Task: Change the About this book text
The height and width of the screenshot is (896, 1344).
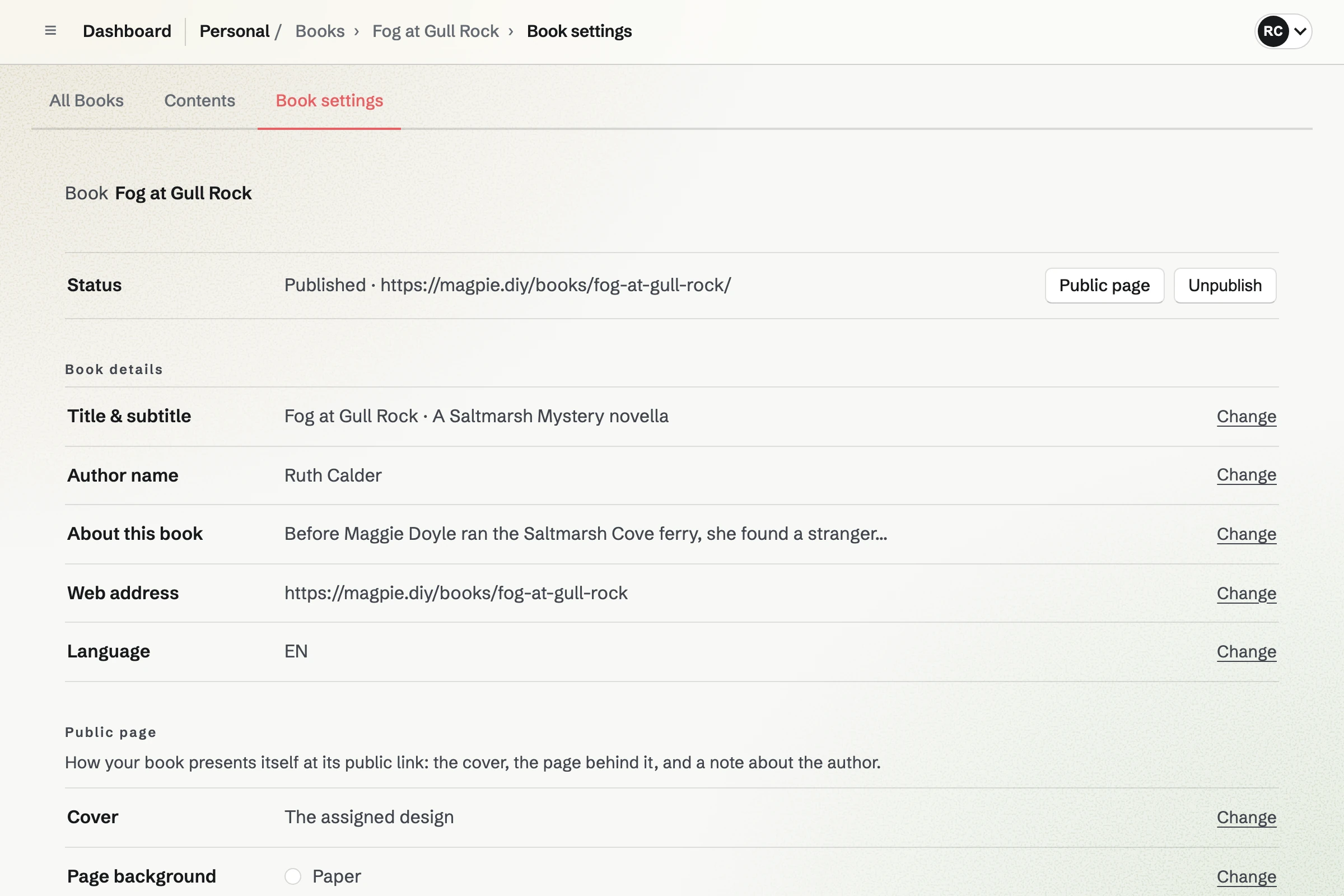Action: tap(1247, 534)
